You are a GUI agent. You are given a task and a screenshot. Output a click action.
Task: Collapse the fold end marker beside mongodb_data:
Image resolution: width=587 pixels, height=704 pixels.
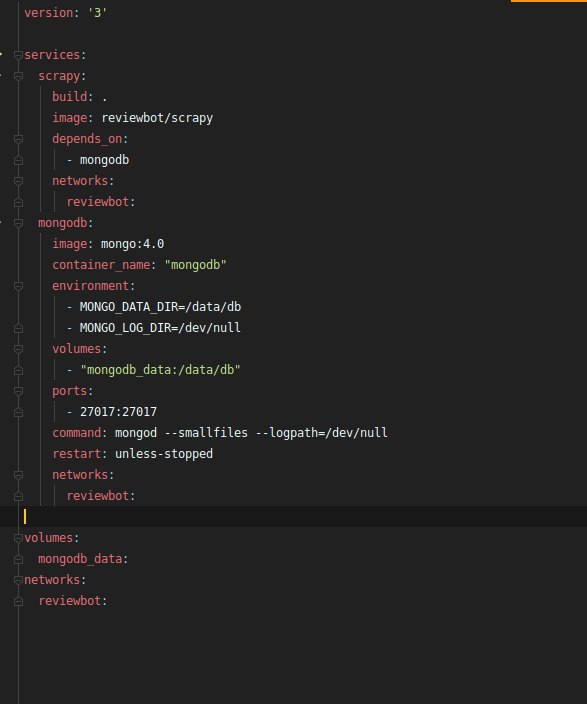click(x=18, y=559)
